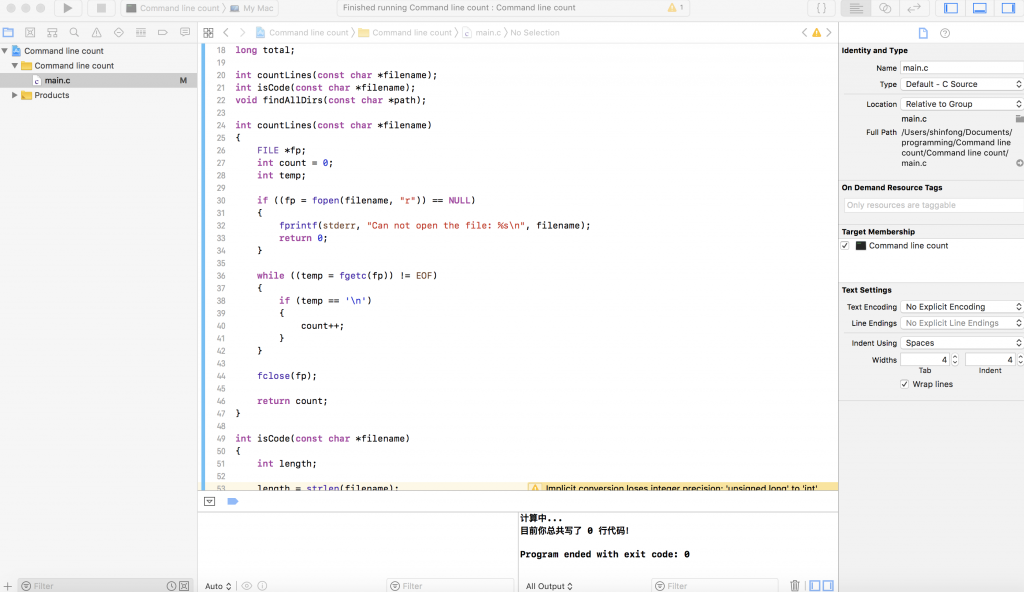Reveal main.c in Finder arrow
The width and height of the screenshot is (1024, 592).
click(1019, 163)
